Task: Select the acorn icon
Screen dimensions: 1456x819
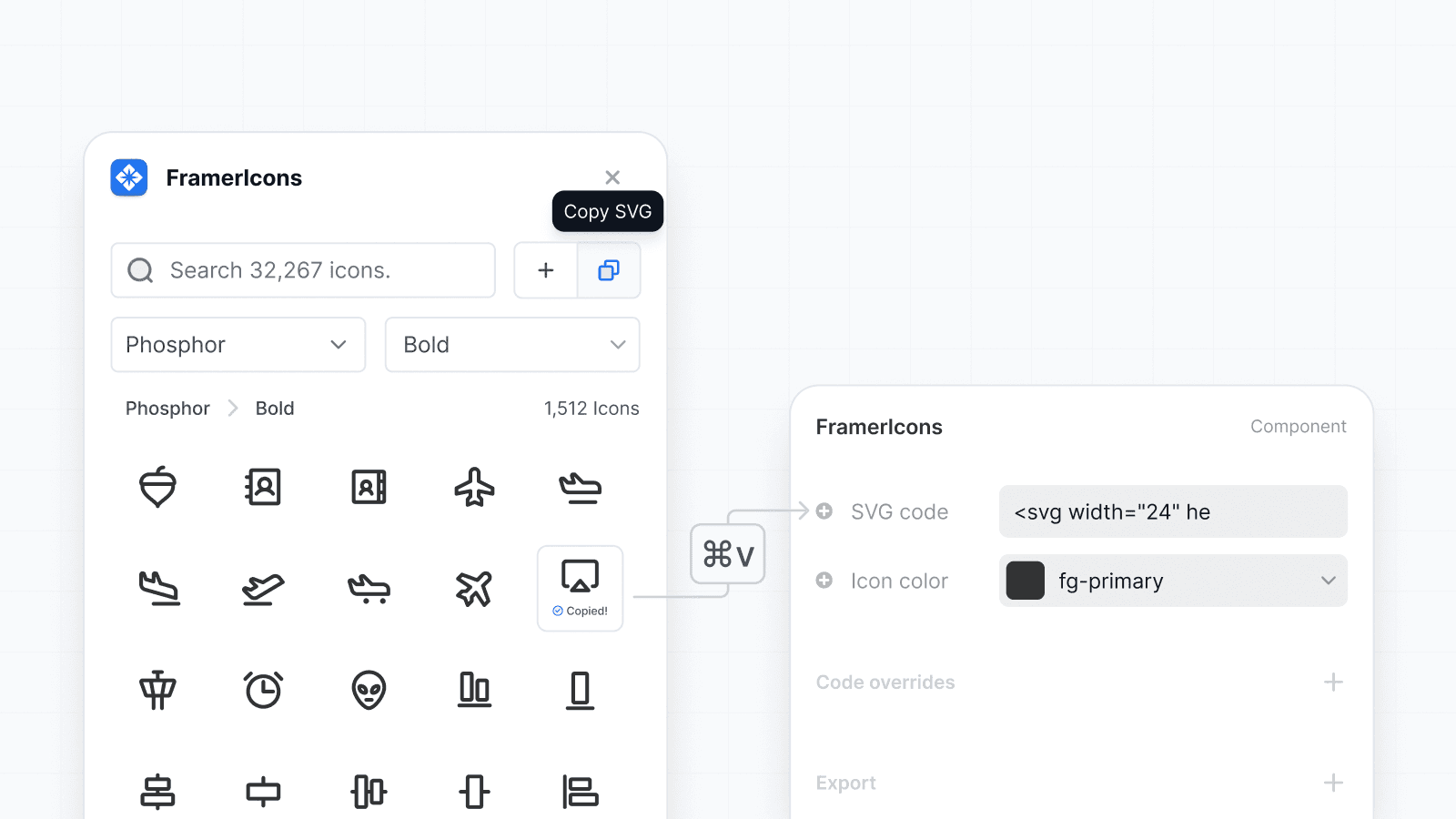Action: point(157,487)
